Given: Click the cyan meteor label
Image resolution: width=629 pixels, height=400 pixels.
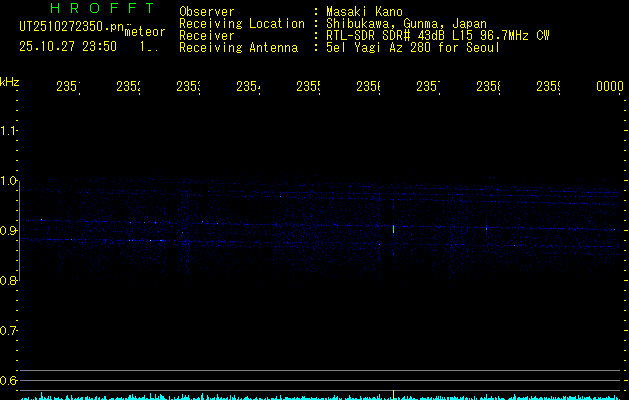Looking at the screenshot, I should click(145, 32).
